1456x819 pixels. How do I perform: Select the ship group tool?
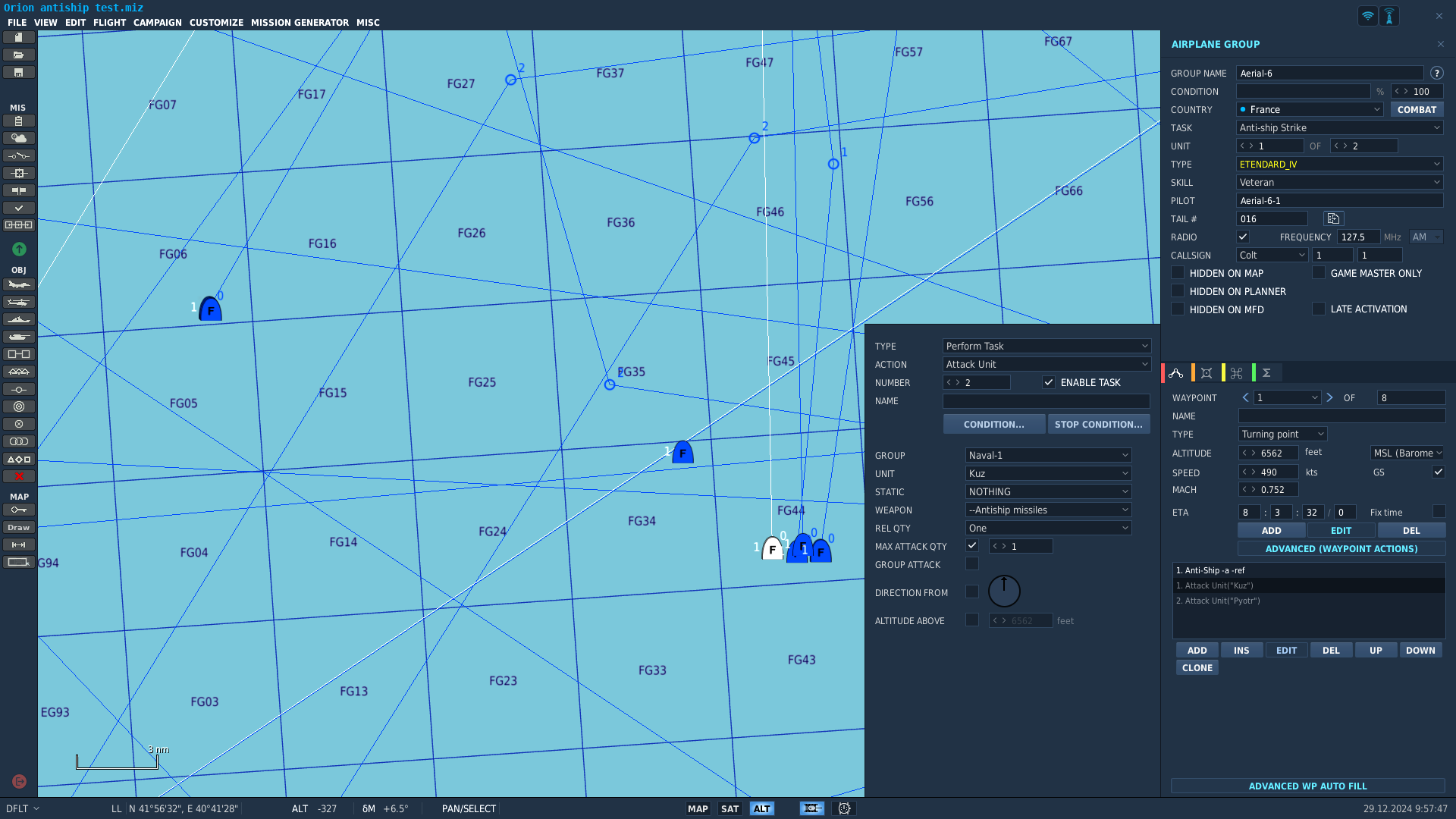(19, 319)
